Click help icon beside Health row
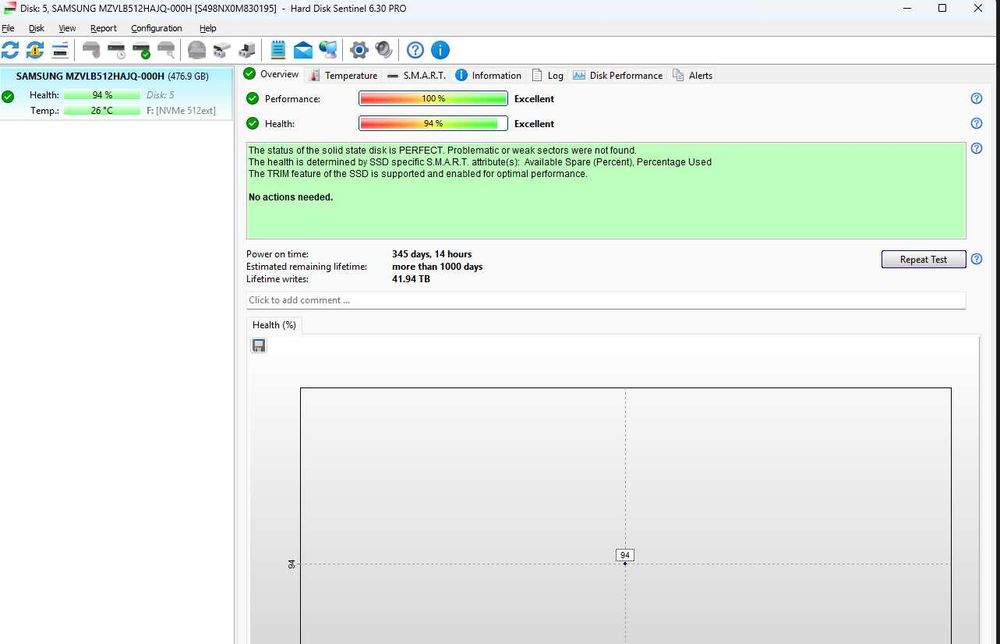 [976, 123]
